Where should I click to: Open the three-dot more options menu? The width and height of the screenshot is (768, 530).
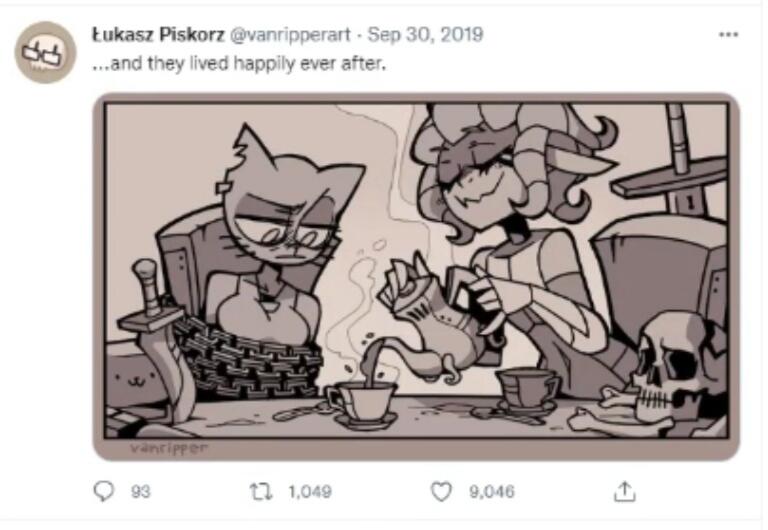(728, 34)
